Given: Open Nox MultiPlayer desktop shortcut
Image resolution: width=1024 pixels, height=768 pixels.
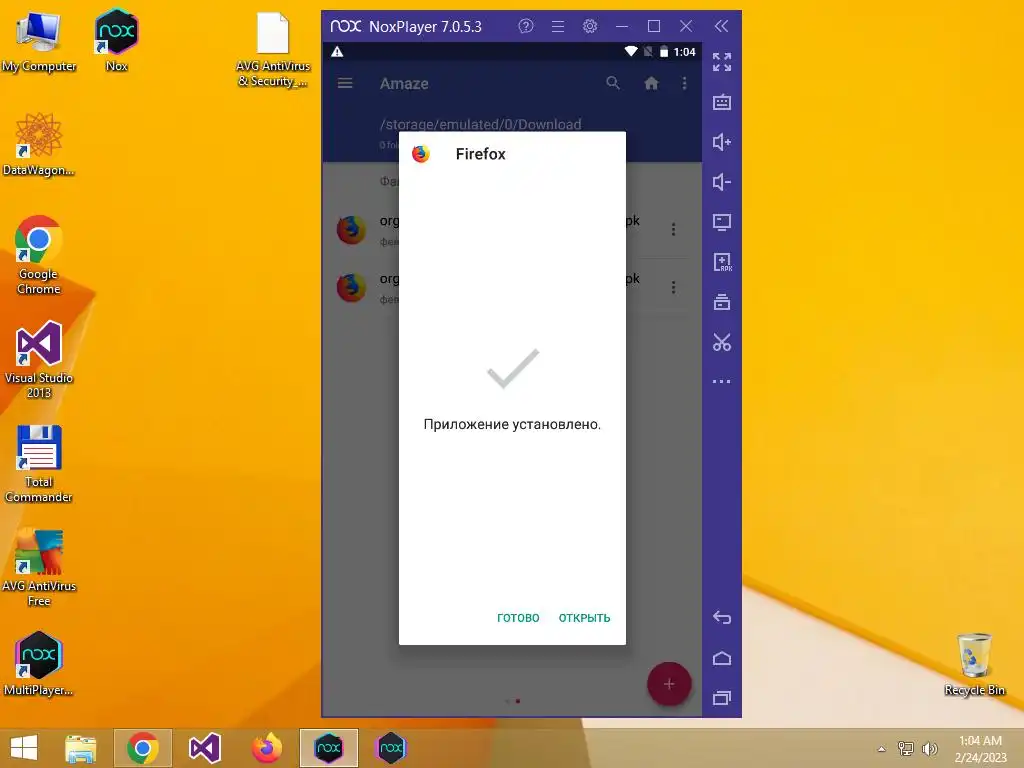Looking at the screenshot, I should pos(39,664).
